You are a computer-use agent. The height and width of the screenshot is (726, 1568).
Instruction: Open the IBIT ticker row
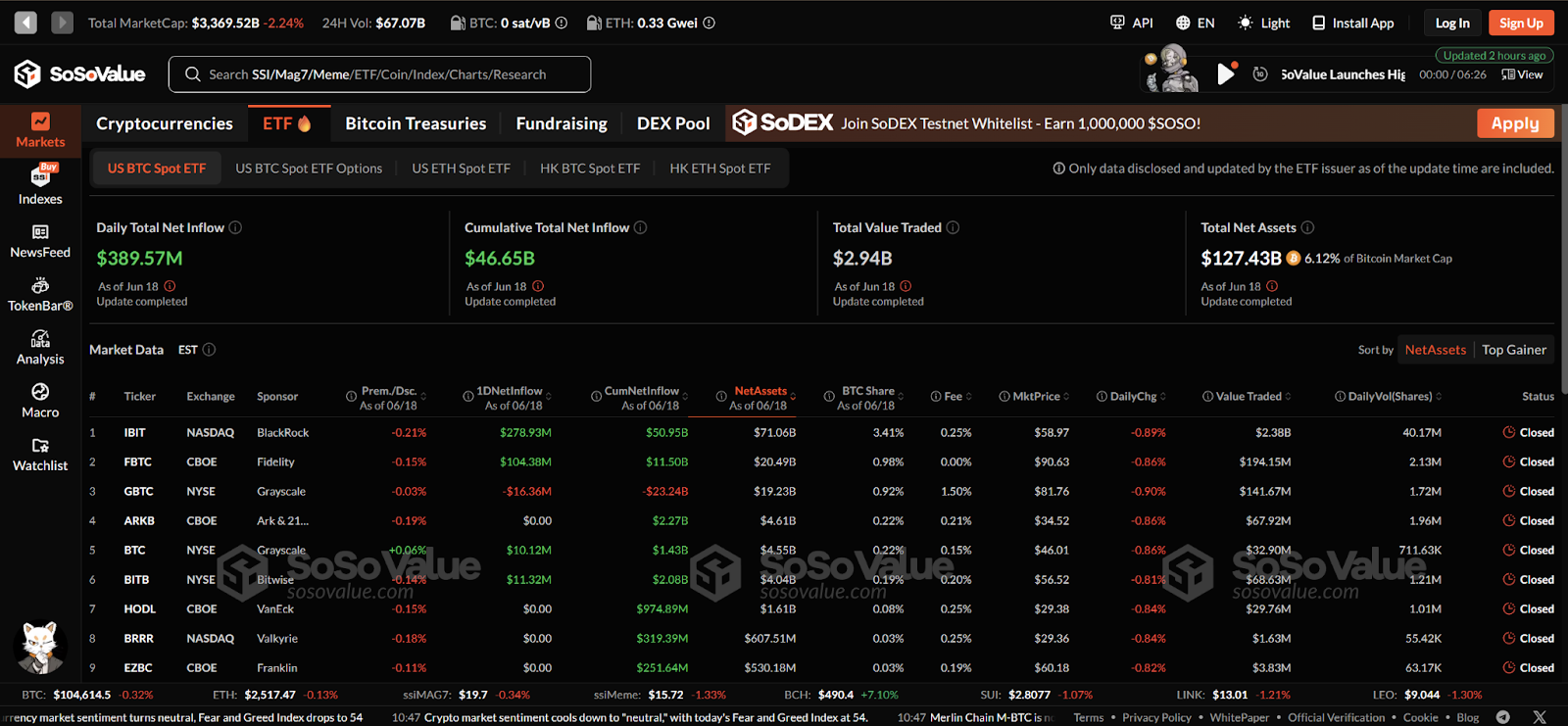[x=821, y=432]
